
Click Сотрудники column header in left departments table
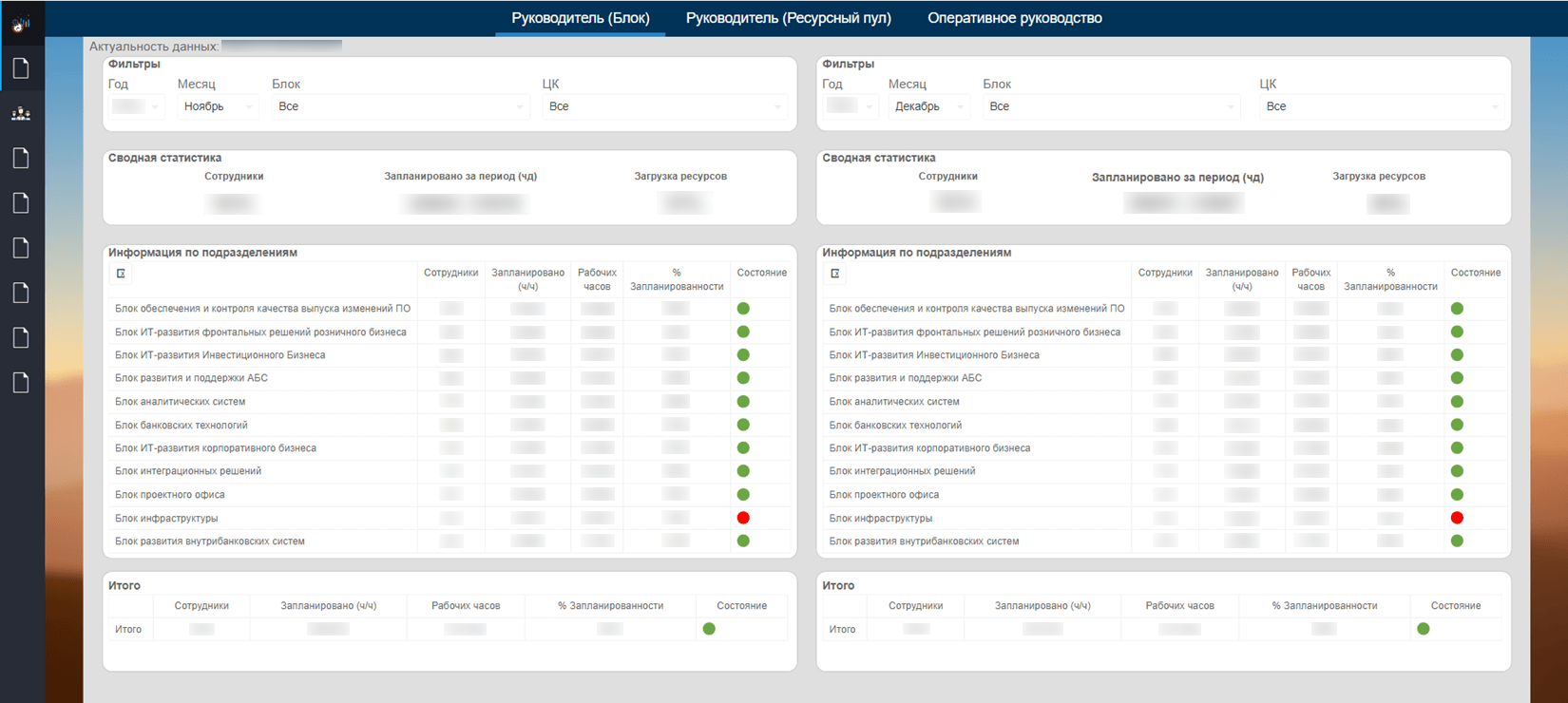pyautogui.click(x=451, y=273)
